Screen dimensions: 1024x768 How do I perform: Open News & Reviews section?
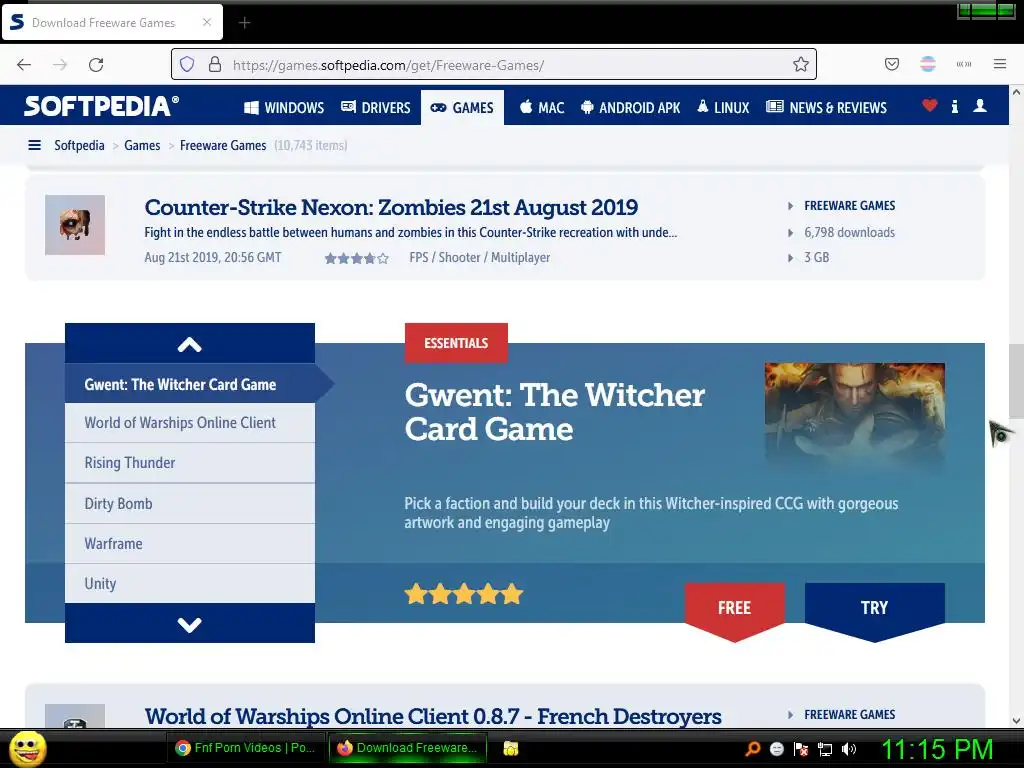click(x=827, y=108)
